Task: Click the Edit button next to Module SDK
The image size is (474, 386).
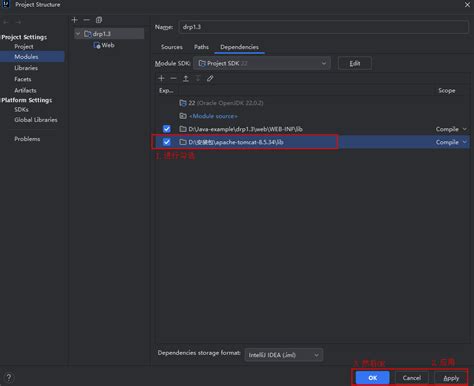Action: pos(355,63)
